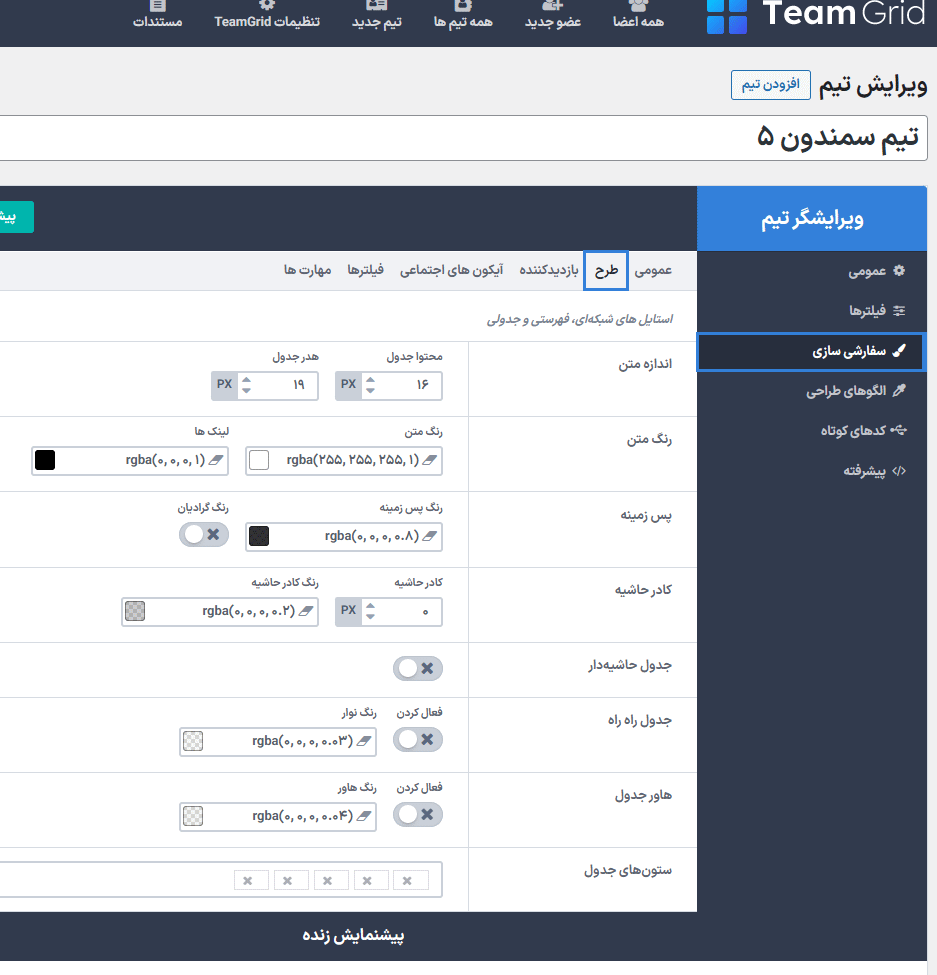Increase محتوا جدول font size stepper arrow
The height and width of the screenshot is (975, 937).
coord(371,380)
